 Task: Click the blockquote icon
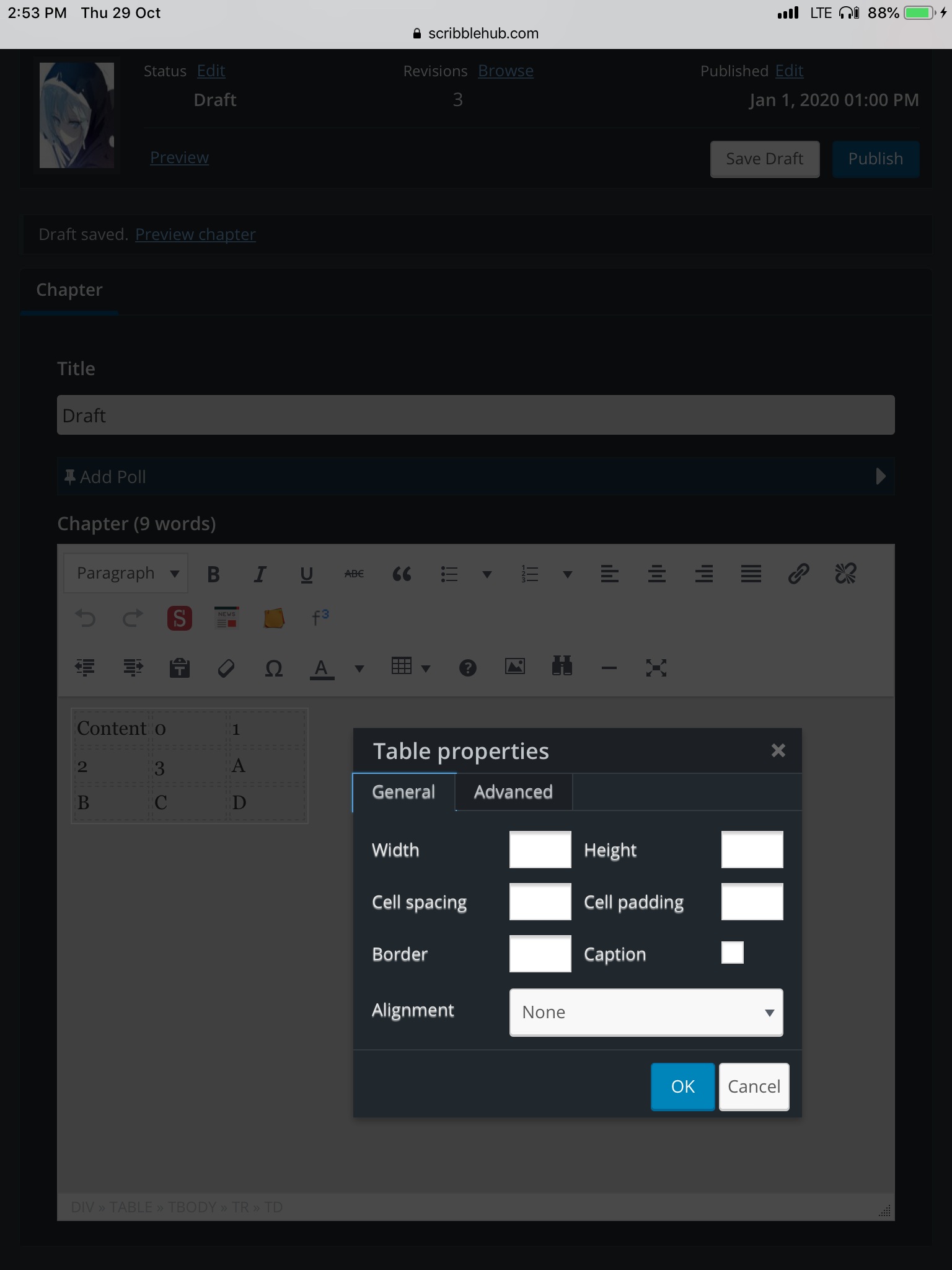[402, 574]
